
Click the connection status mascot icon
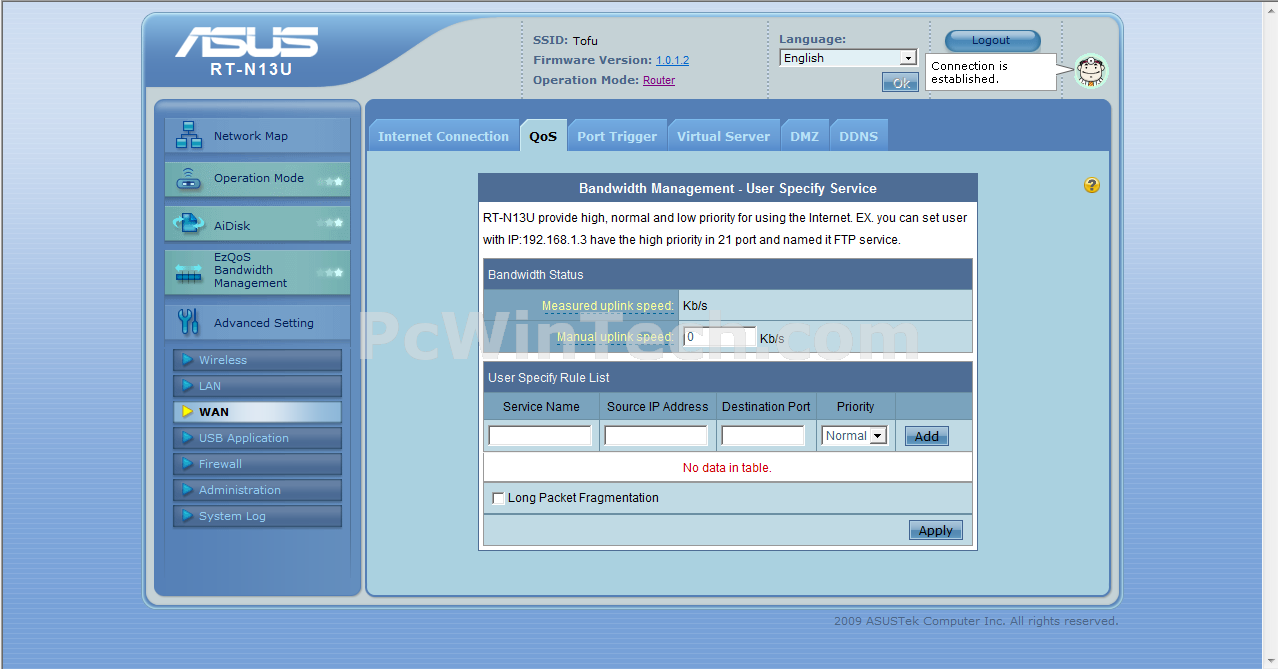pos(1091,71)
